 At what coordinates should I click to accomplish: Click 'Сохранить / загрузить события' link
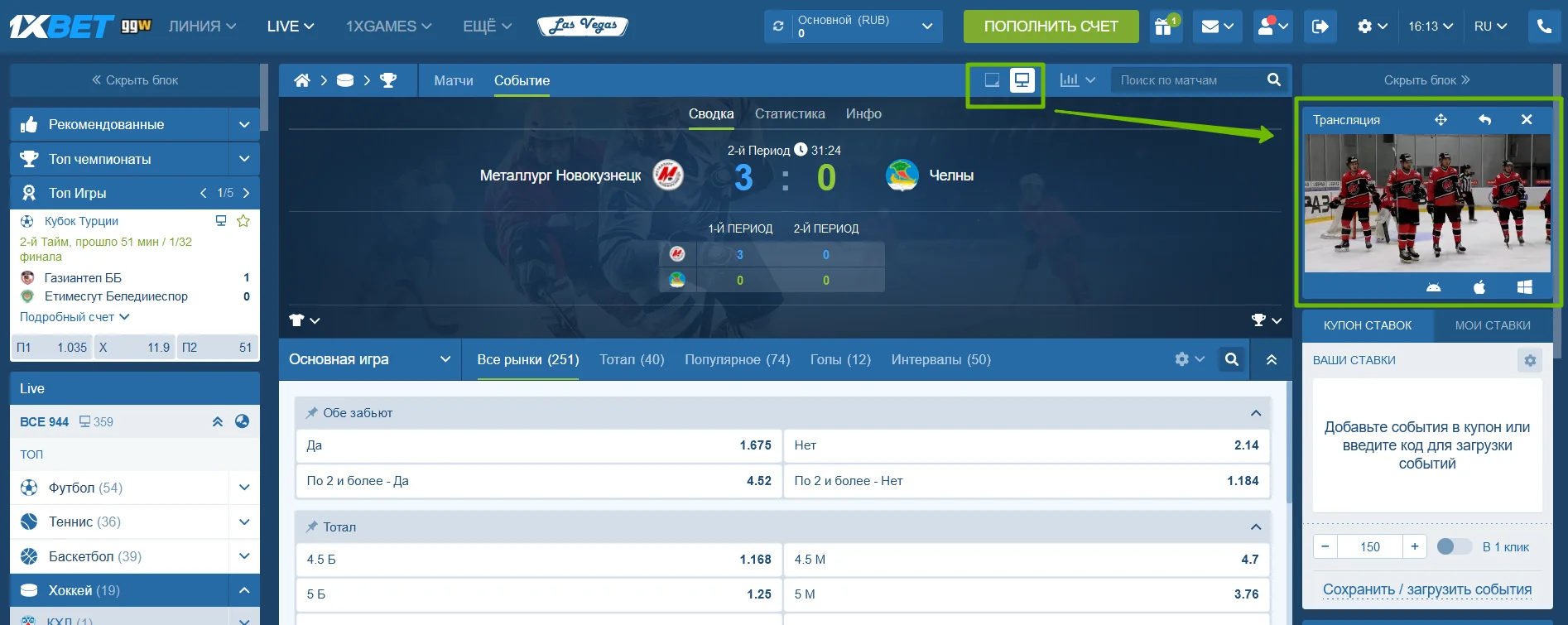[1427, 589]
